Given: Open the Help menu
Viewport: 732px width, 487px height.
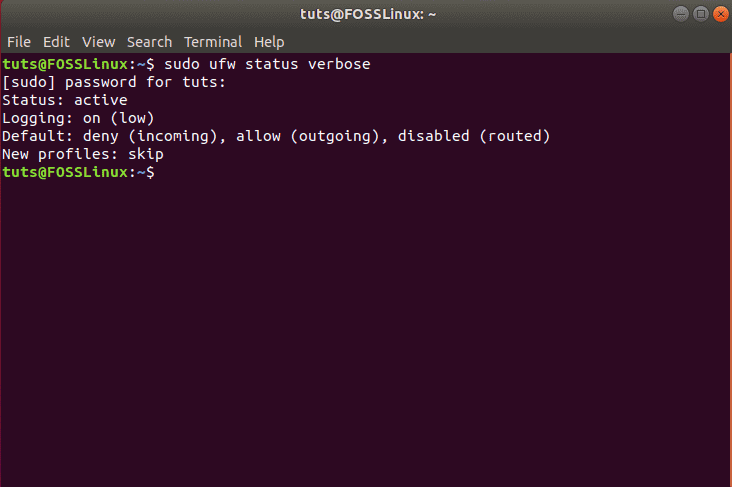Looking at the screenshot, I should [269, 42].
